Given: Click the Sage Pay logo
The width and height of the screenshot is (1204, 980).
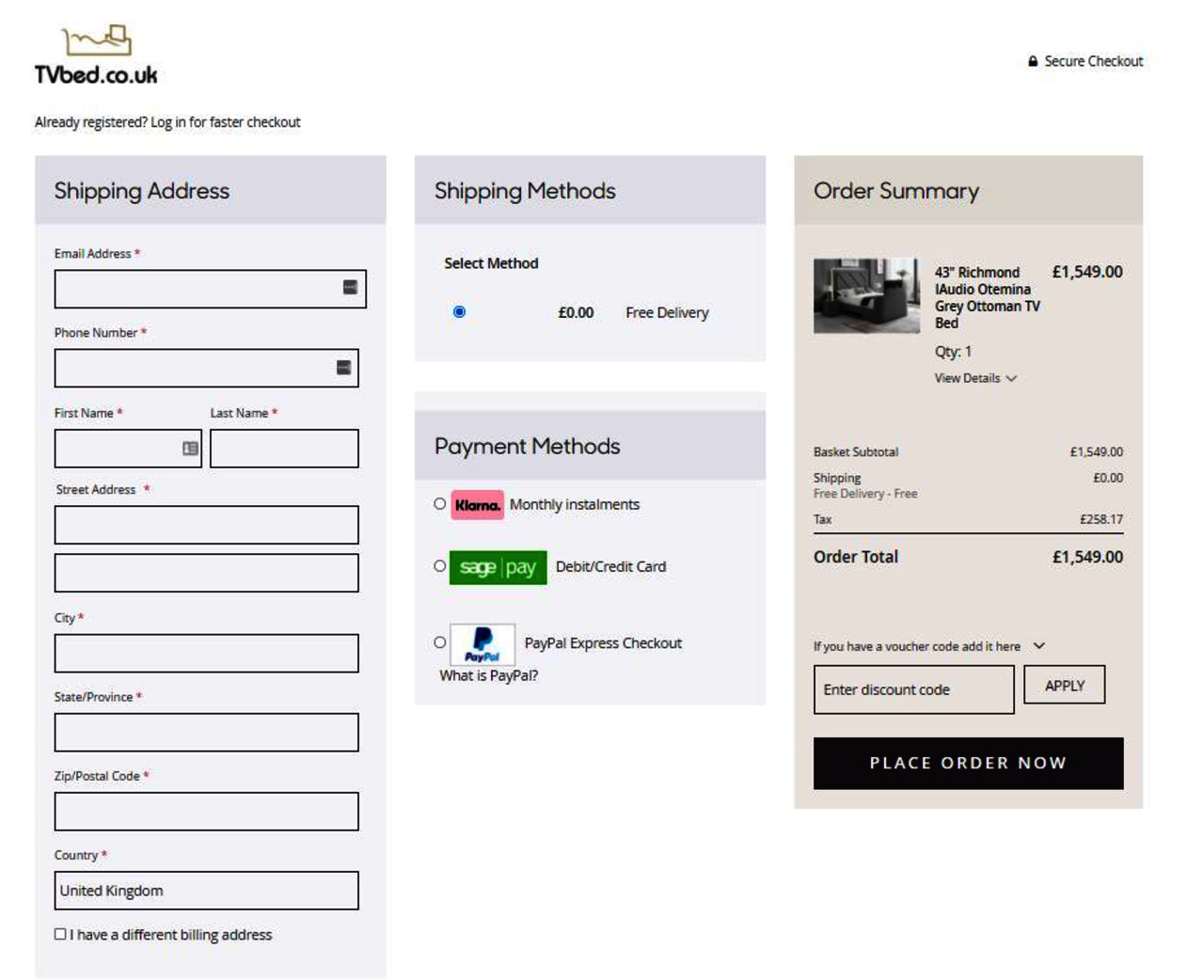Looking at the screenshot, I should [x=498, y=567].
